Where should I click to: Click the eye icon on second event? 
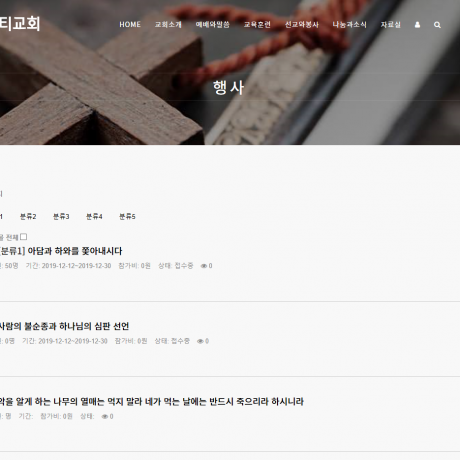point(200,341)
